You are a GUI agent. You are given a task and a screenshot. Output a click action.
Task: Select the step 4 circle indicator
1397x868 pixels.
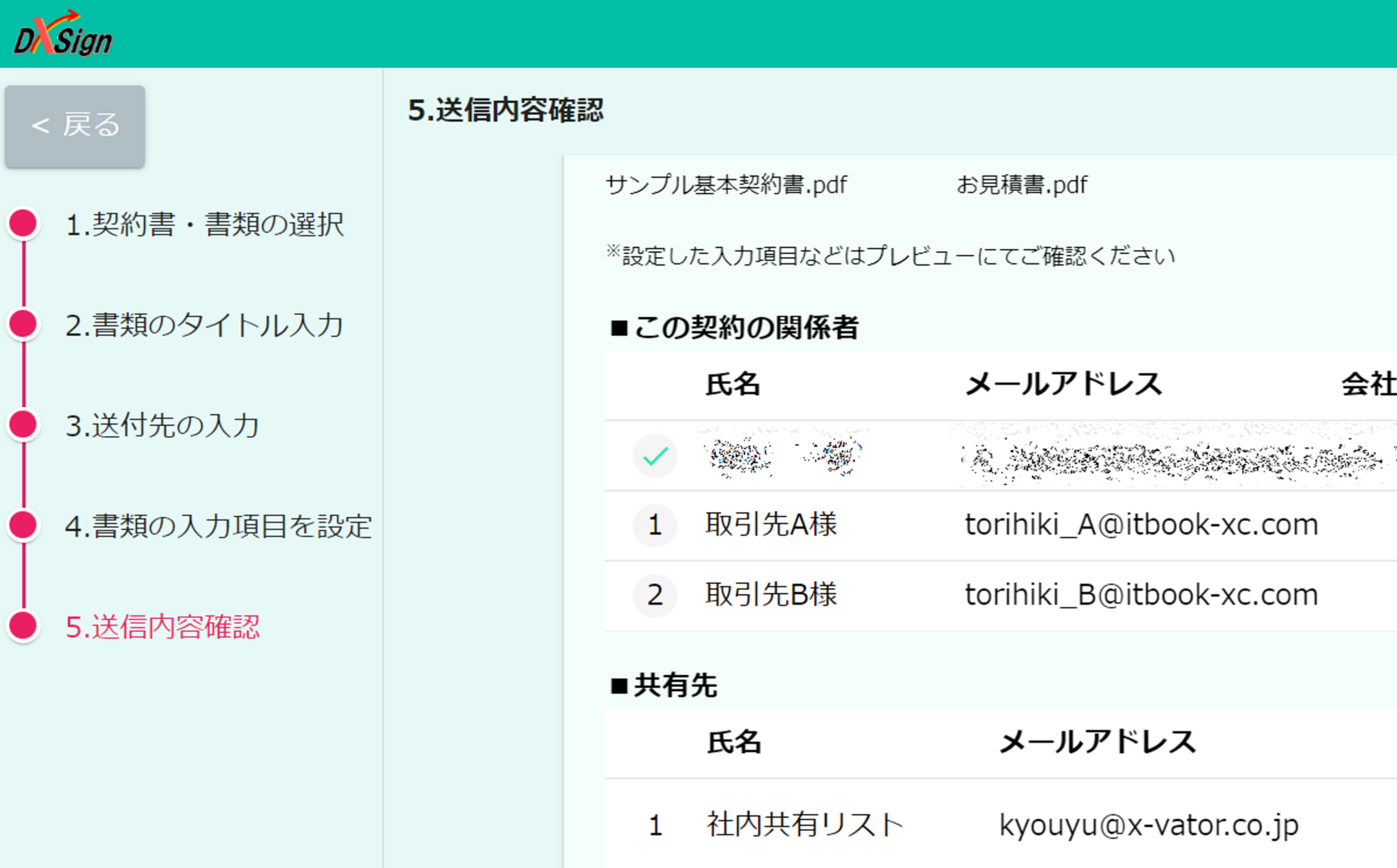pyautogui.click(x=23, y=526)
